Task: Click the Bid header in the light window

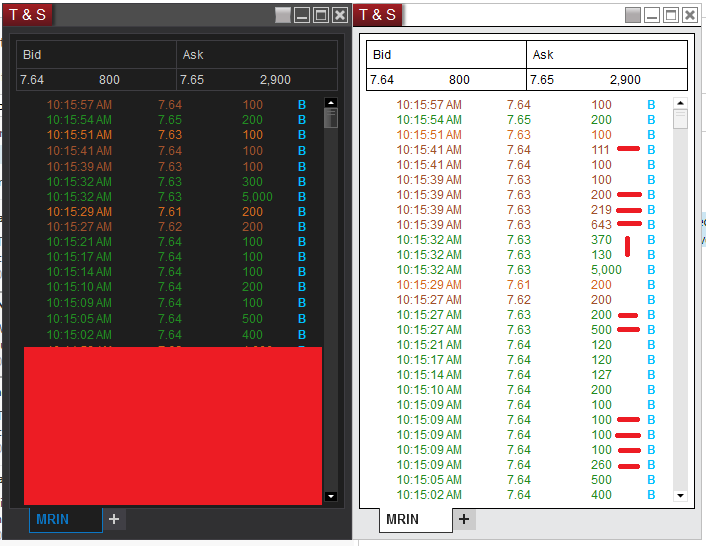Action: [x=446, y=54]
